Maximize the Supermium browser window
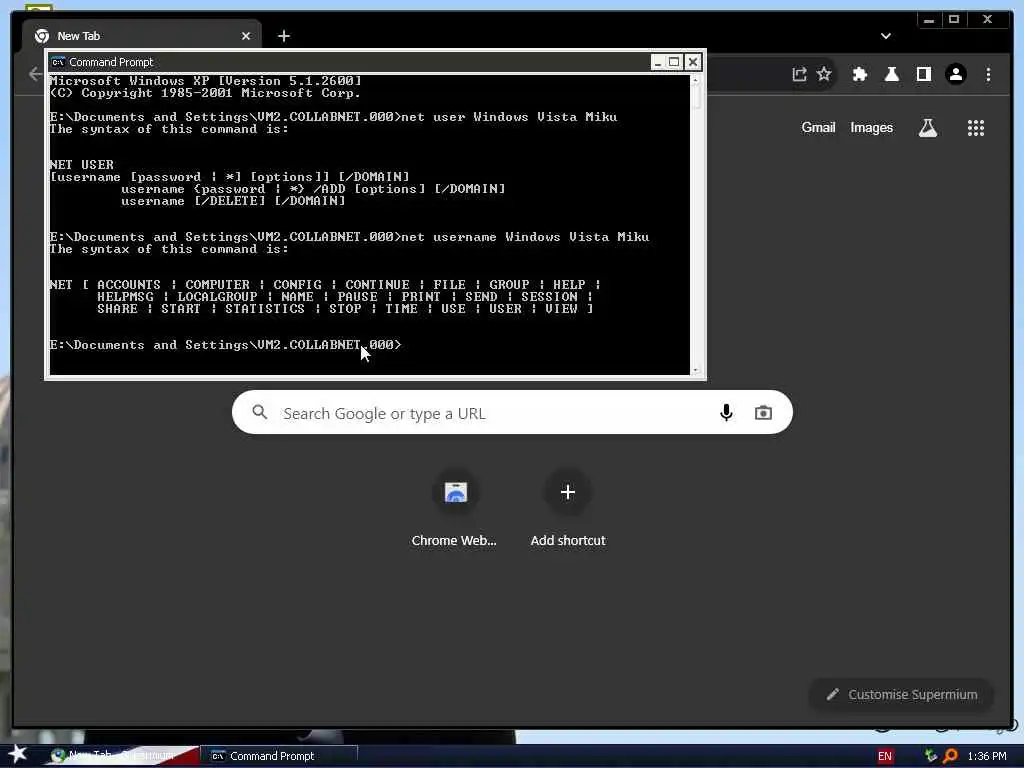Image resolution: width=1024 pixels, height=768 pixels. click(x=954, y=20)
